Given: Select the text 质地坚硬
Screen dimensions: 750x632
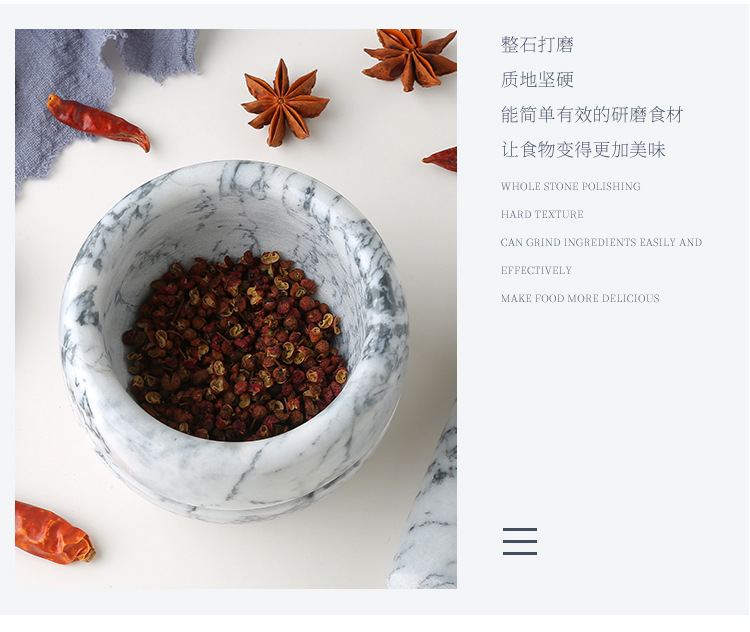Looking at the screenshot, I should pyautogui.click(x=537, y=79).
